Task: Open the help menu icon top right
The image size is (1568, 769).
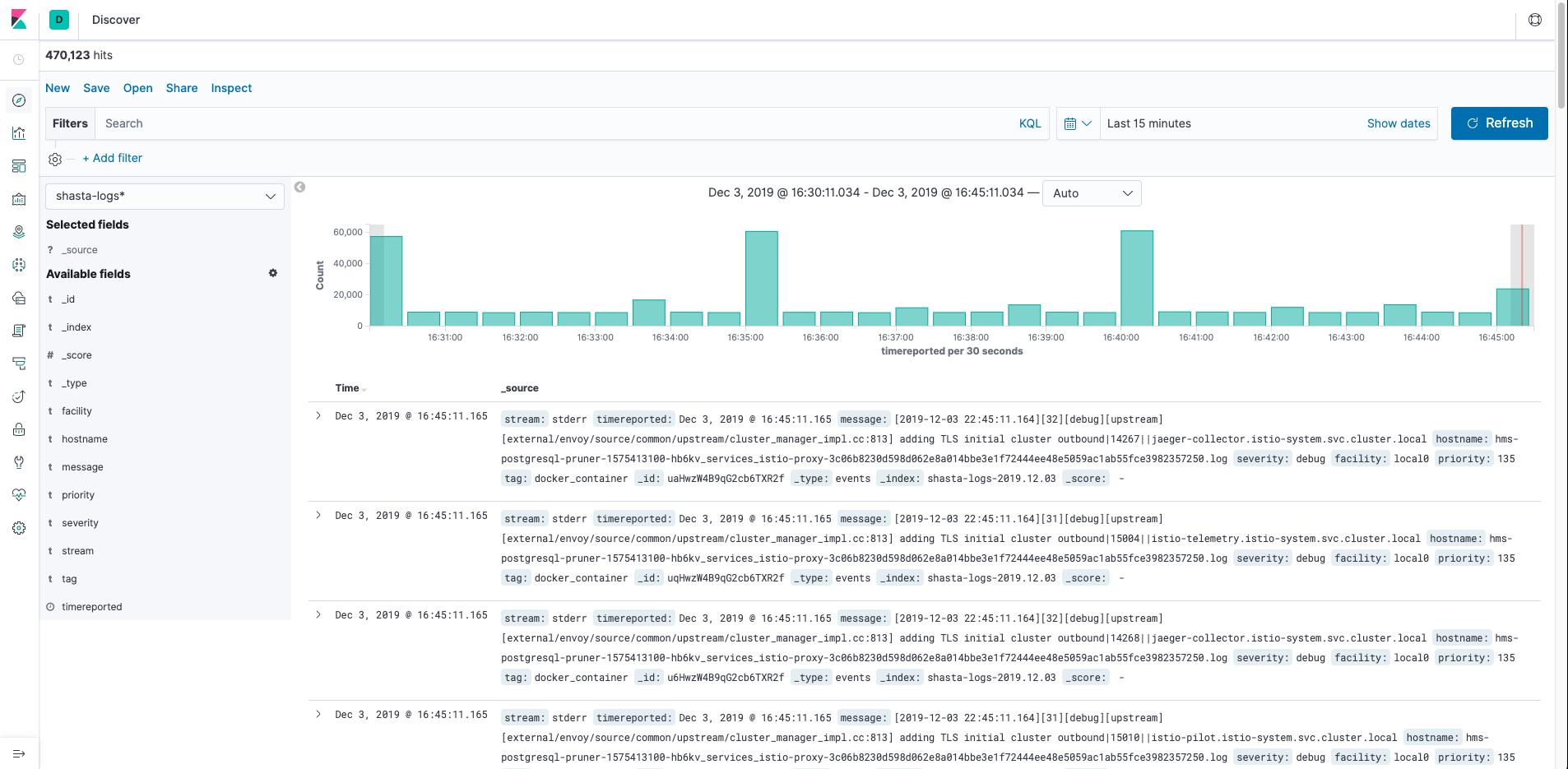Action: point(1535,20)
